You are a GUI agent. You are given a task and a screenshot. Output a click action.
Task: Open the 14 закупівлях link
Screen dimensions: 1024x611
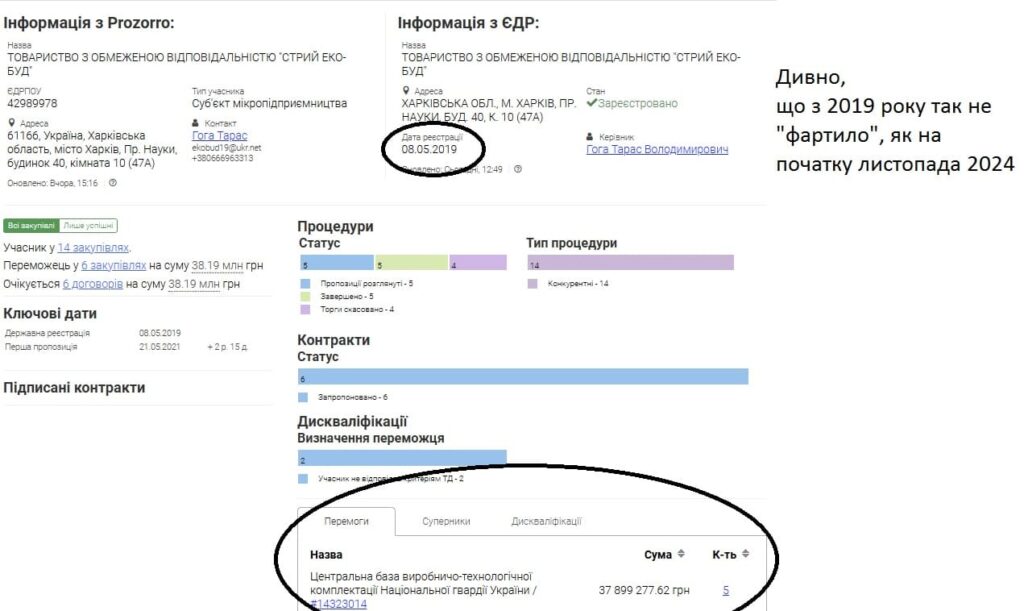[x=93, y=248]
